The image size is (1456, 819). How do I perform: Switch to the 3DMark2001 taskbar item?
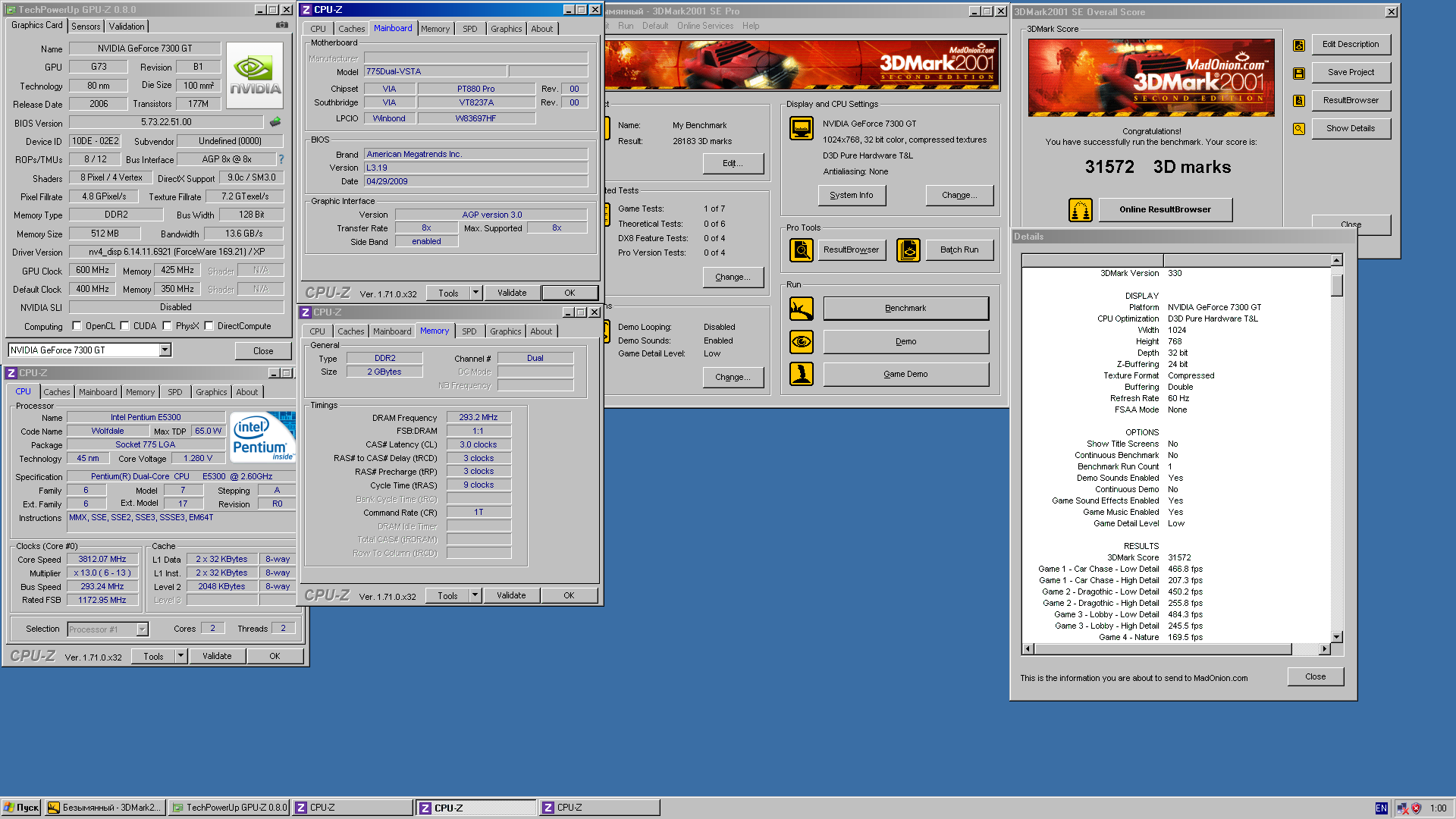click(105, 808)
